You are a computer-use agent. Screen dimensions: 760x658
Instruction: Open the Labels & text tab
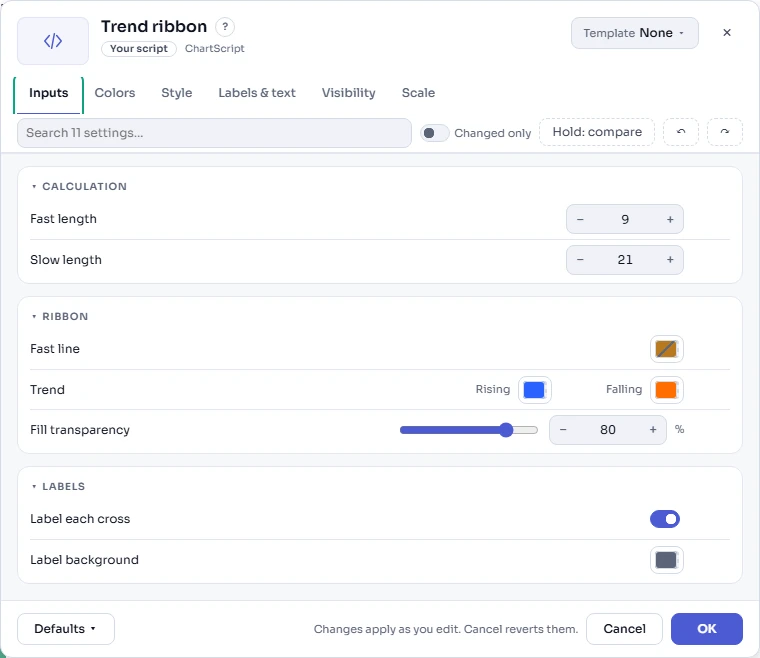point(257,93)
